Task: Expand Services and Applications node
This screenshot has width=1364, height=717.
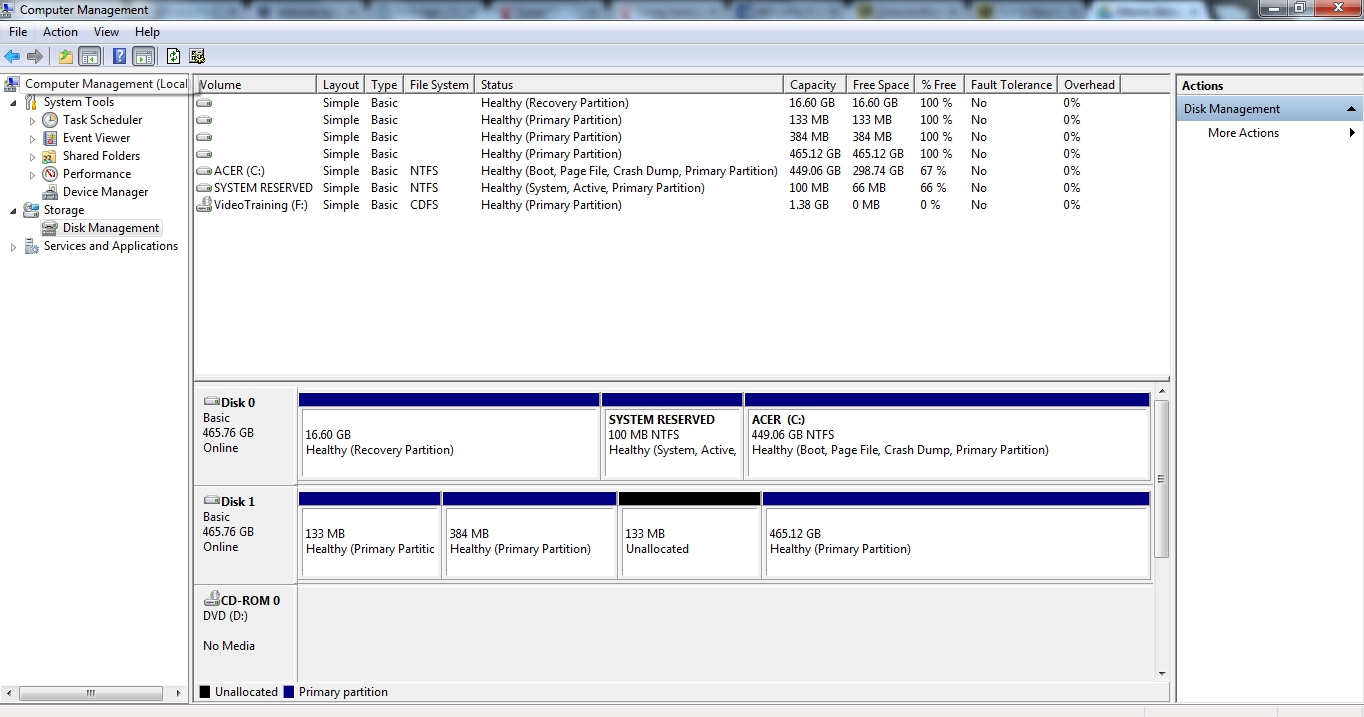Action: click(13, 247)
